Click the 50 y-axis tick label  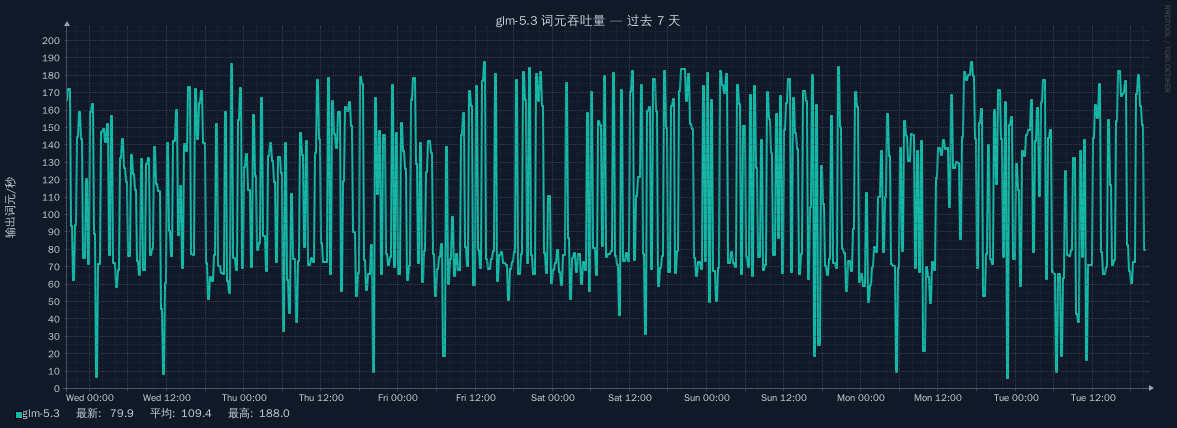[54, 302]
